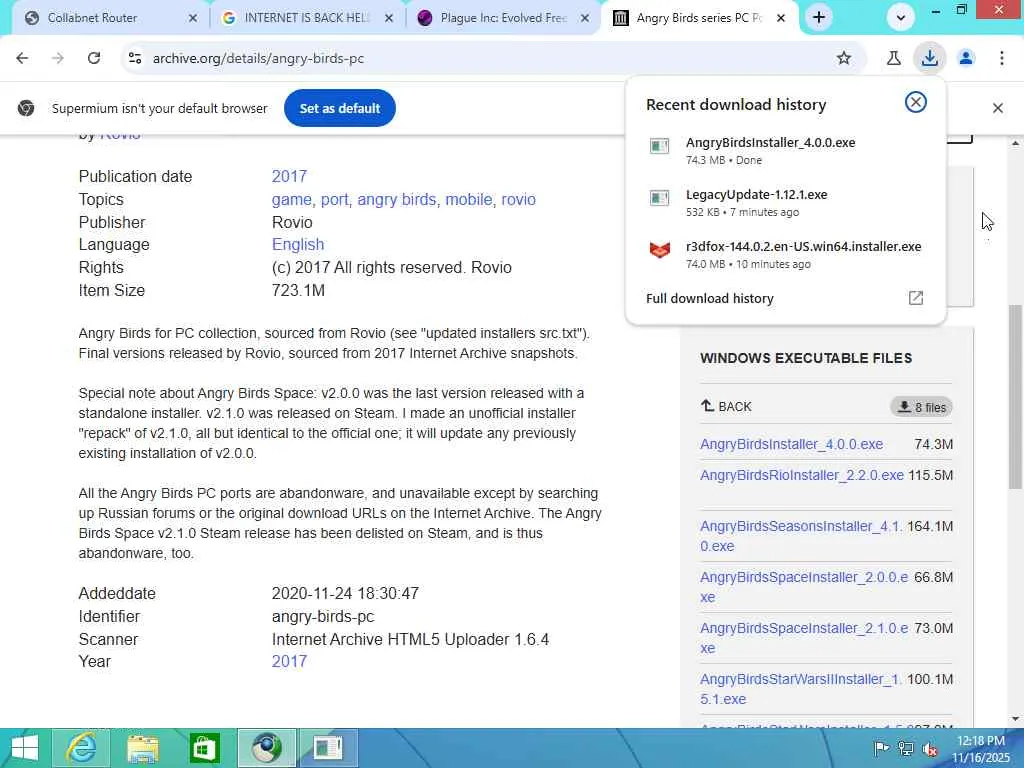Go back using the browser back arrow
1024x768 pixels.
coord(22,58)
